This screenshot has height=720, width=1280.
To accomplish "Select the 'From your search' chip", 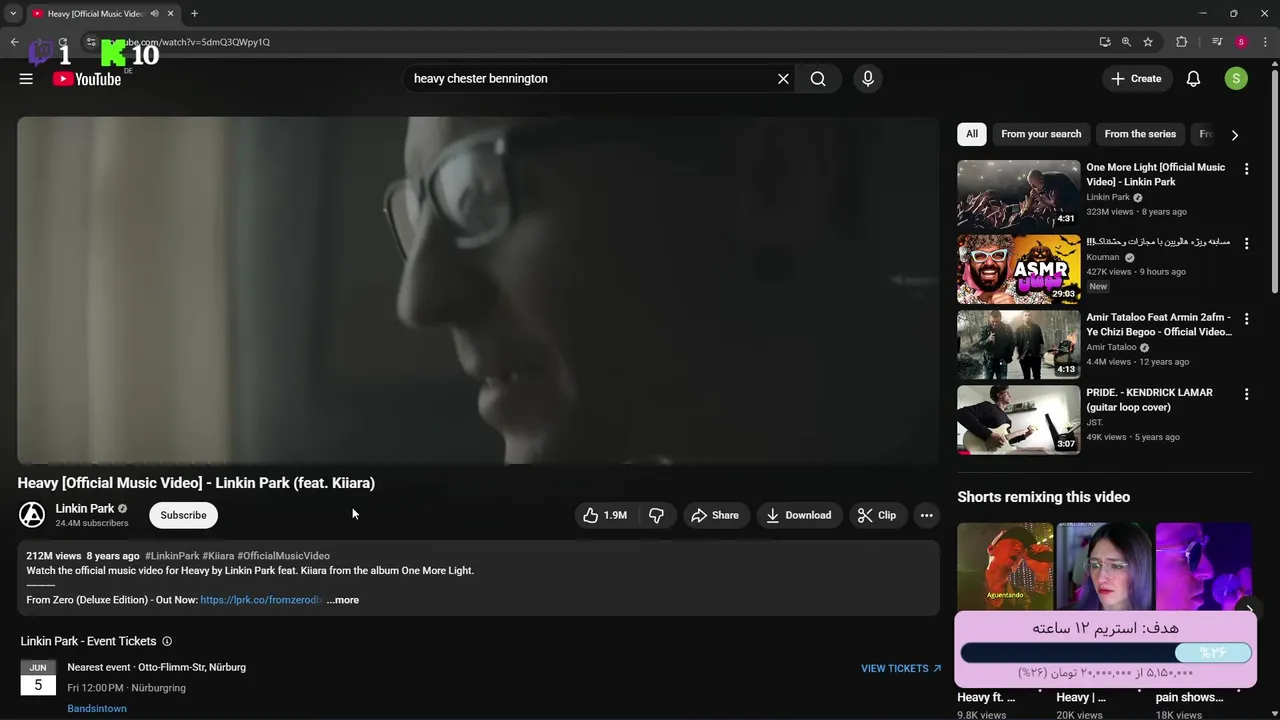I will pyautogui.click(x=1041, y=134).
